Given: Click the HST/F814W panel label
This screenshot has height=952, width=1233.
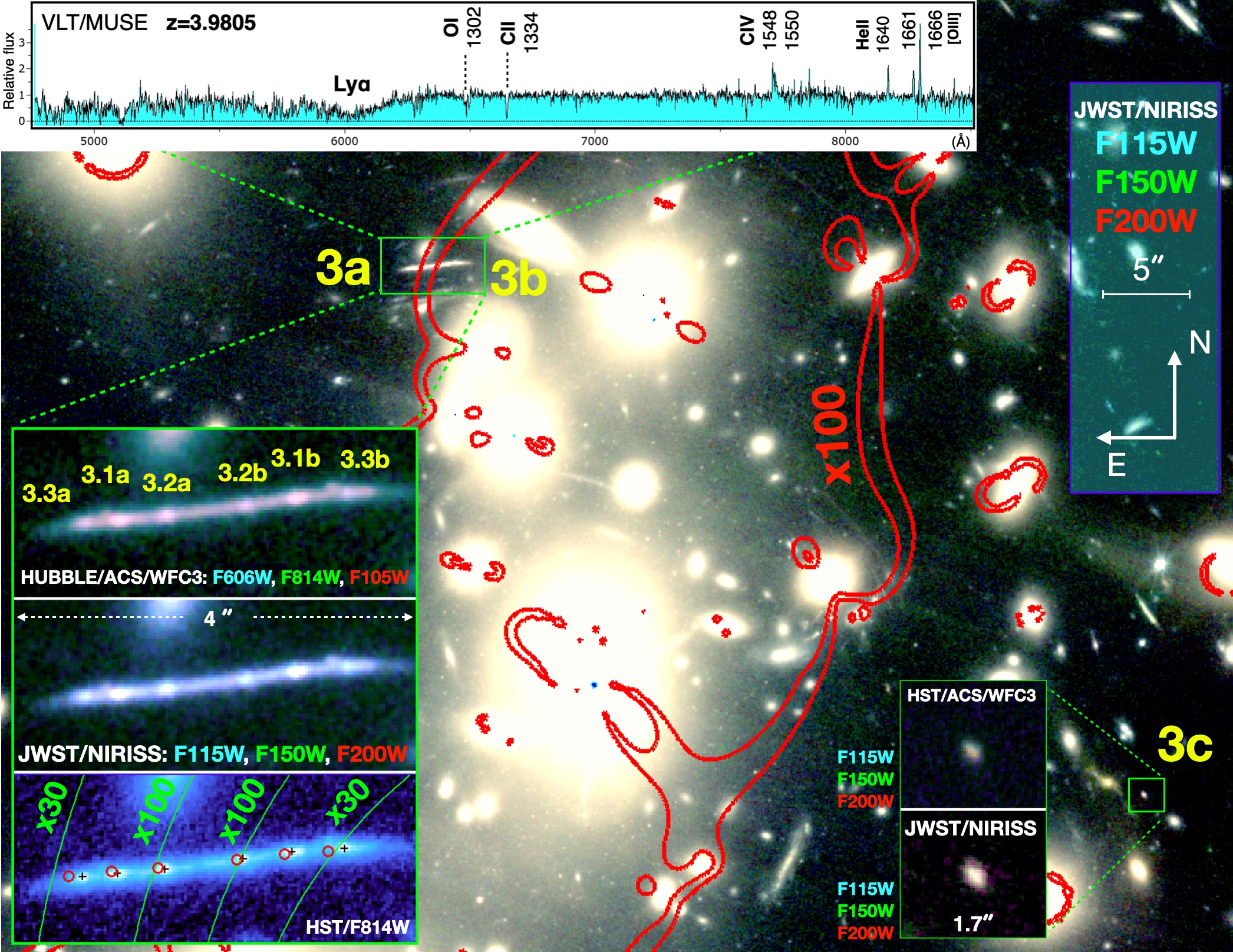Looking at the screenshot, I should tap(357, 927).
